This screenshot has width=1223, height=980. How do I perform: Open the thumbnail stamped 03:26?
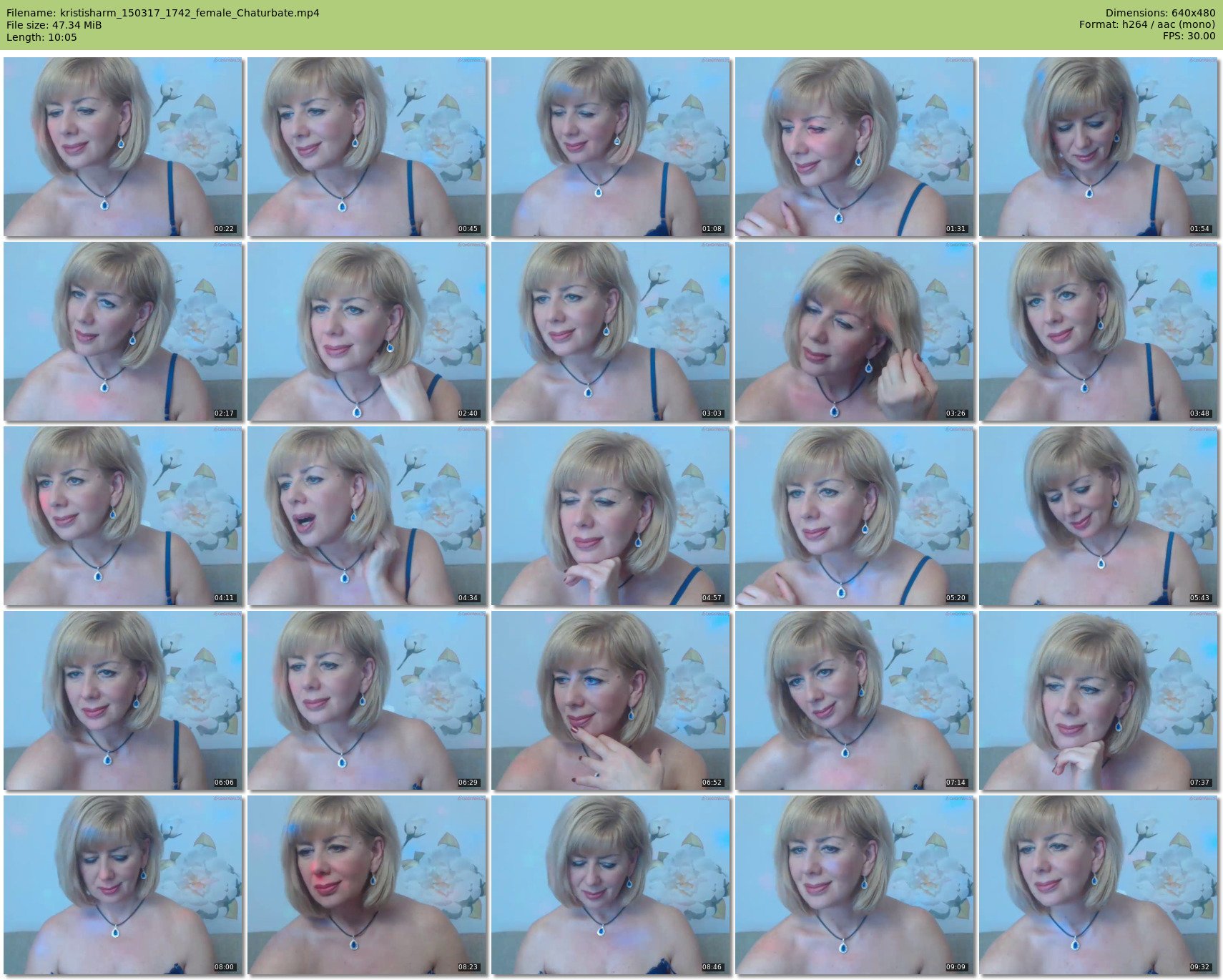point(855,331)
